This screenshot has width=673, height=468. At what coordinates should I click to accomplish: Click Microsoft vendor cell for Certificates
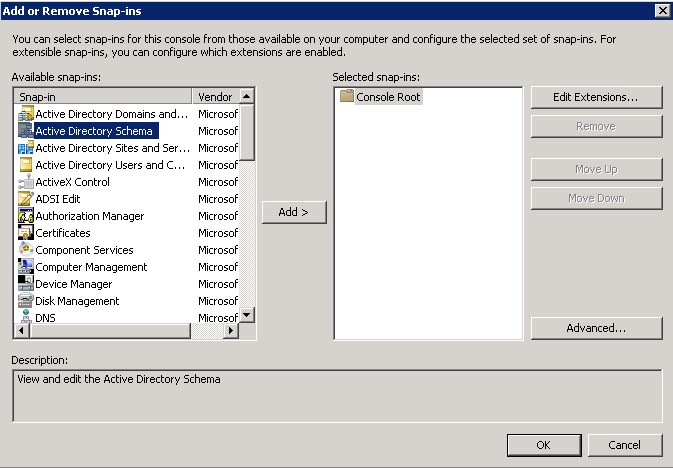point(218,233)
